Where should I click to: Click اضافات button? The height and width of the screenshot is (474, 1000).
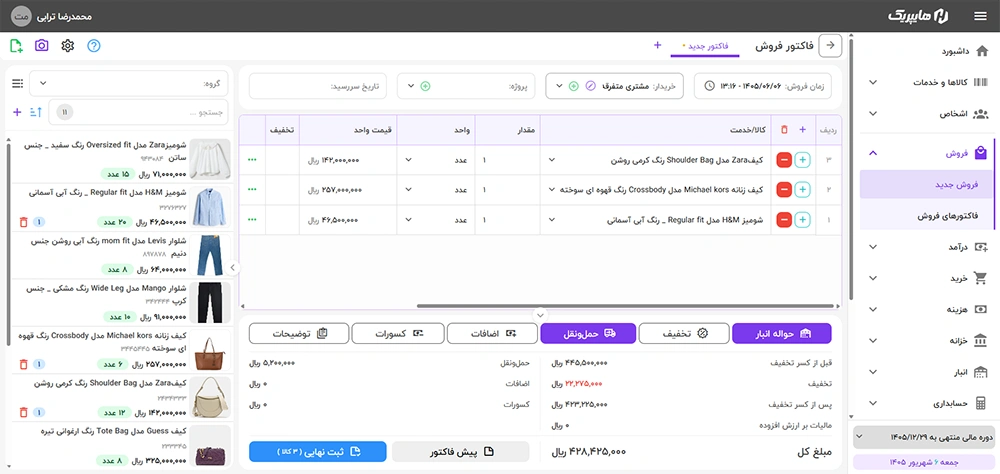coord(492,333)
